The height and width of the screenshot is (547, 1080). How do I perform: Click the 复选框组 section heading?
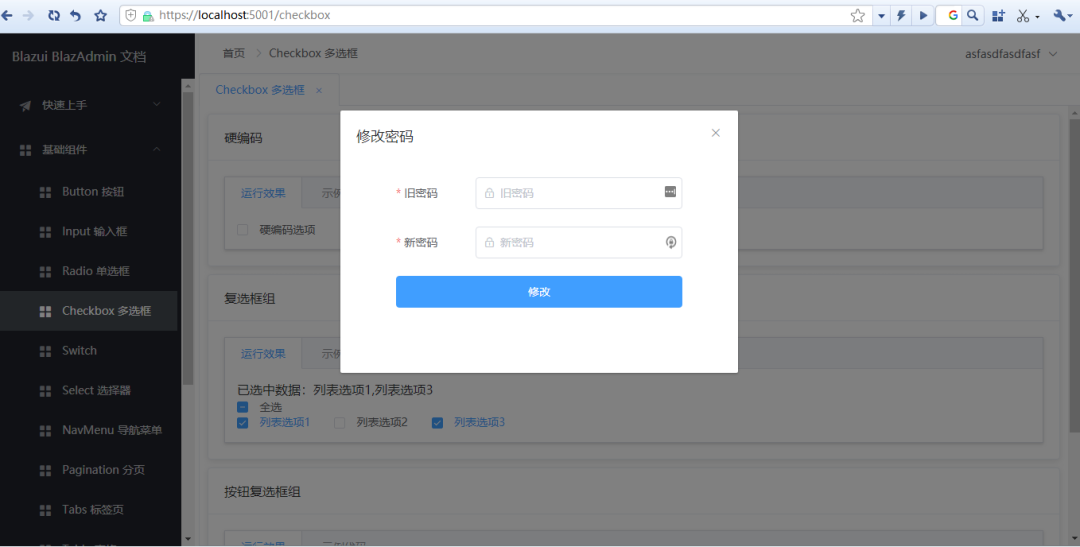point(249,299)
